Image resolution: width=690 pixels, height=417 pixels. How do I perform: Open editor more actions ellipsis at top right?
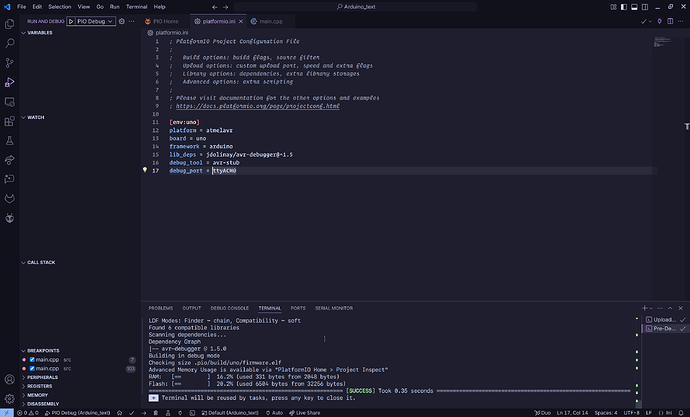pos(681,21)
